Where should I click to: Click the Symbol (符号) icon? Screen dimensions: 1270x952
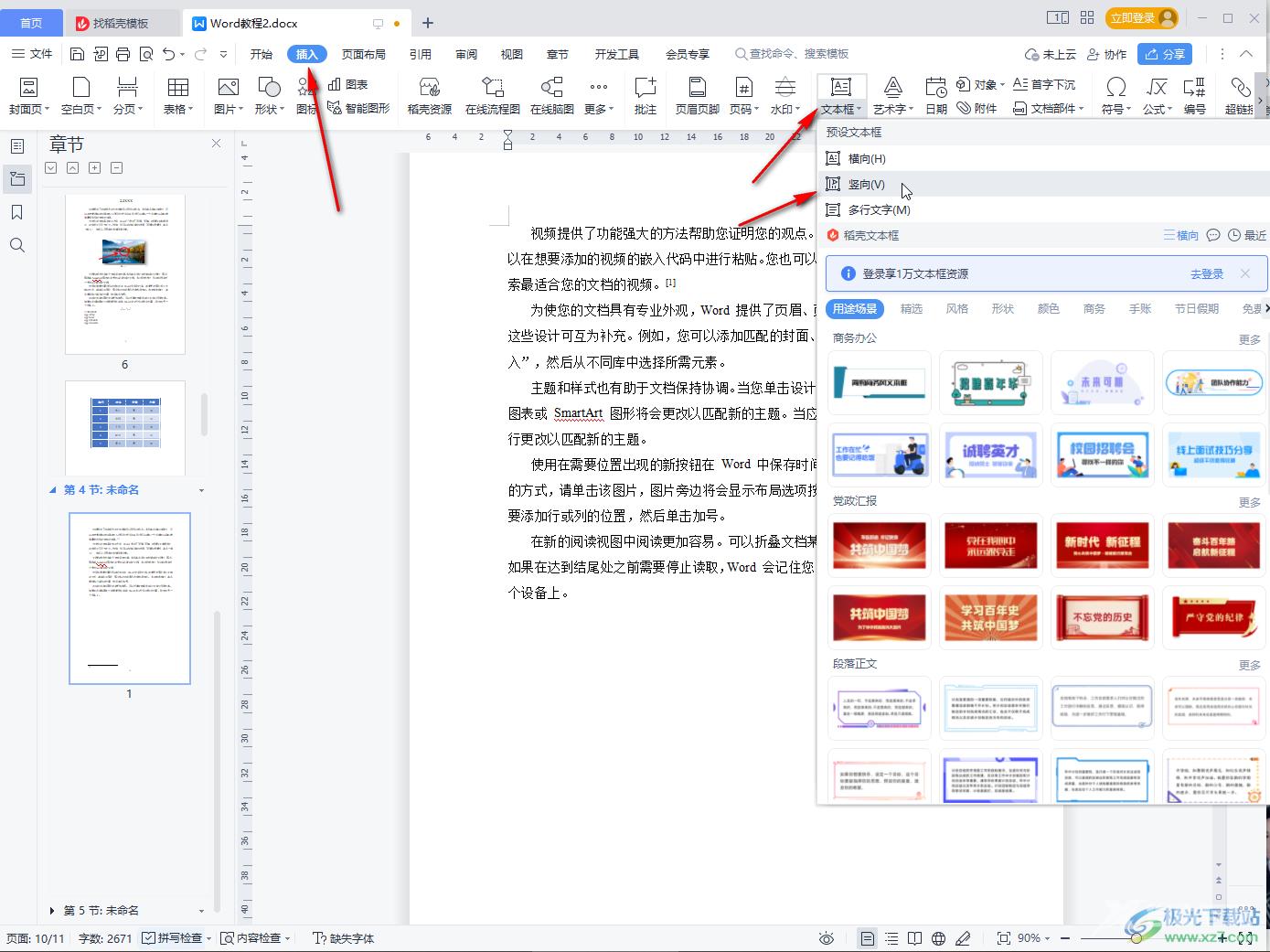[1115, 96]
